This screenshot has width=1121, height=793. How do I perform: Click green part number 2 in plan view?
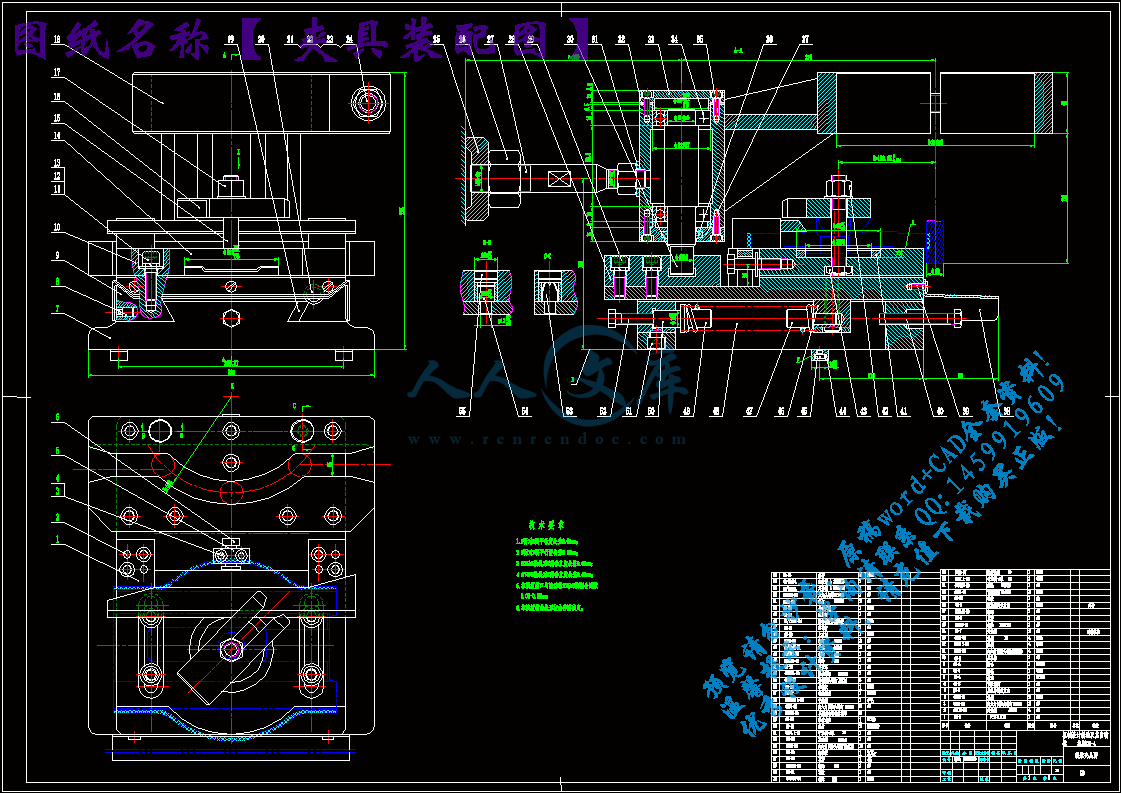(x=58, y=518)
